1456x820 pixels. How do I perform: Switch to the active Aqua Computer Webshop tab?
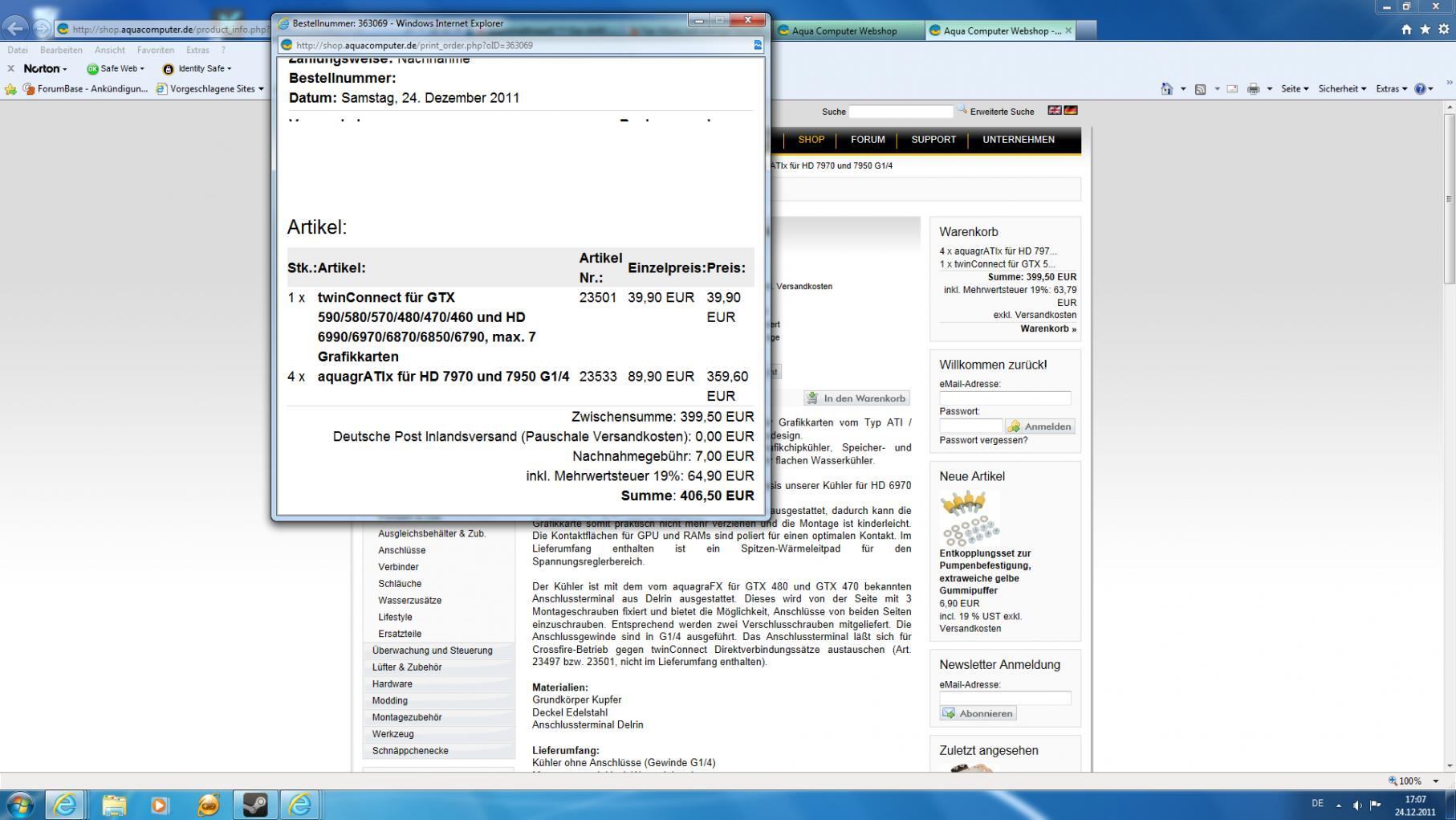coord(1000,31)
